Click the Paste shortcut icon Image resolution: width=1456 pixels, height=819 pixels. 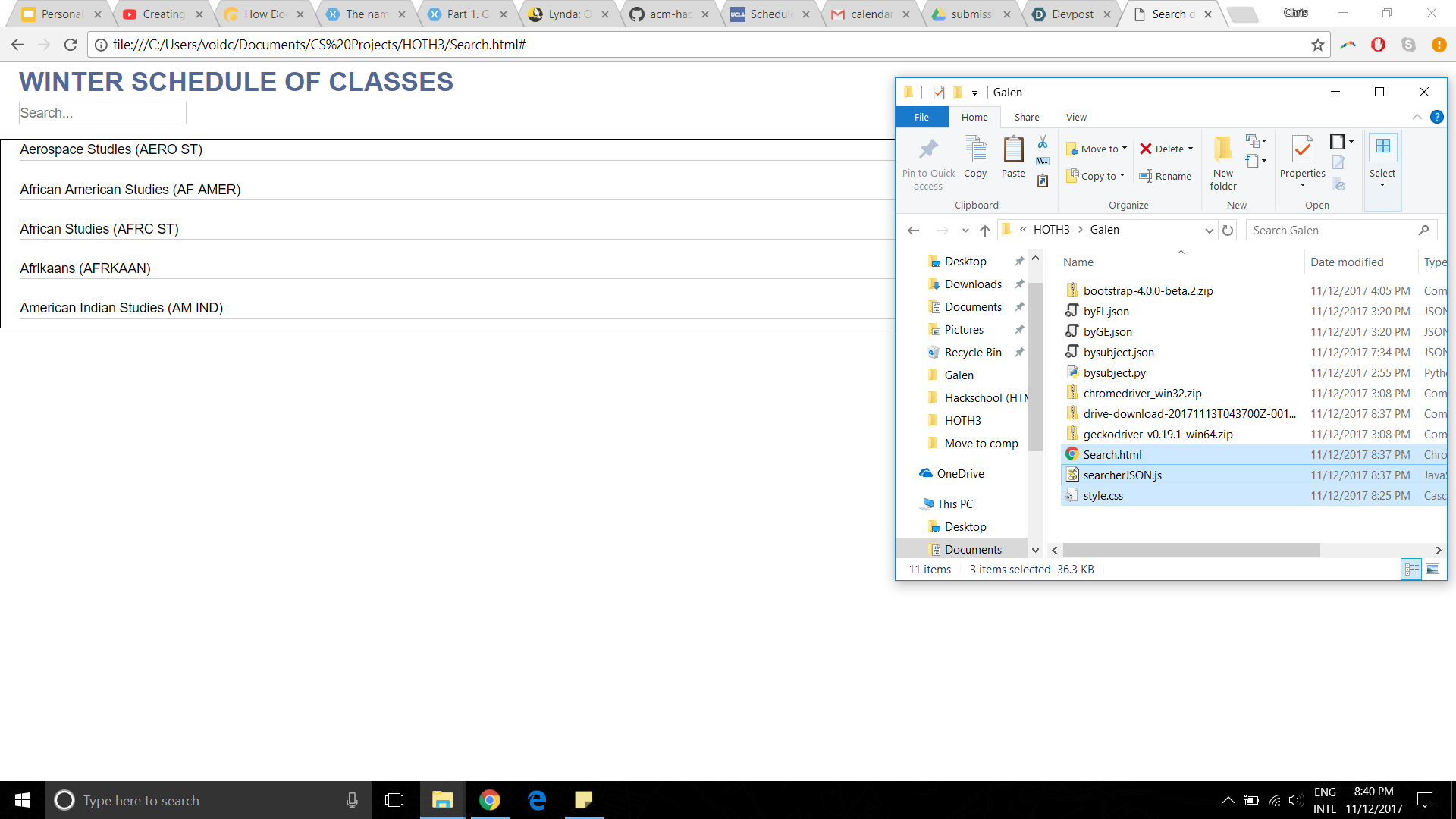coord(1043,180)
